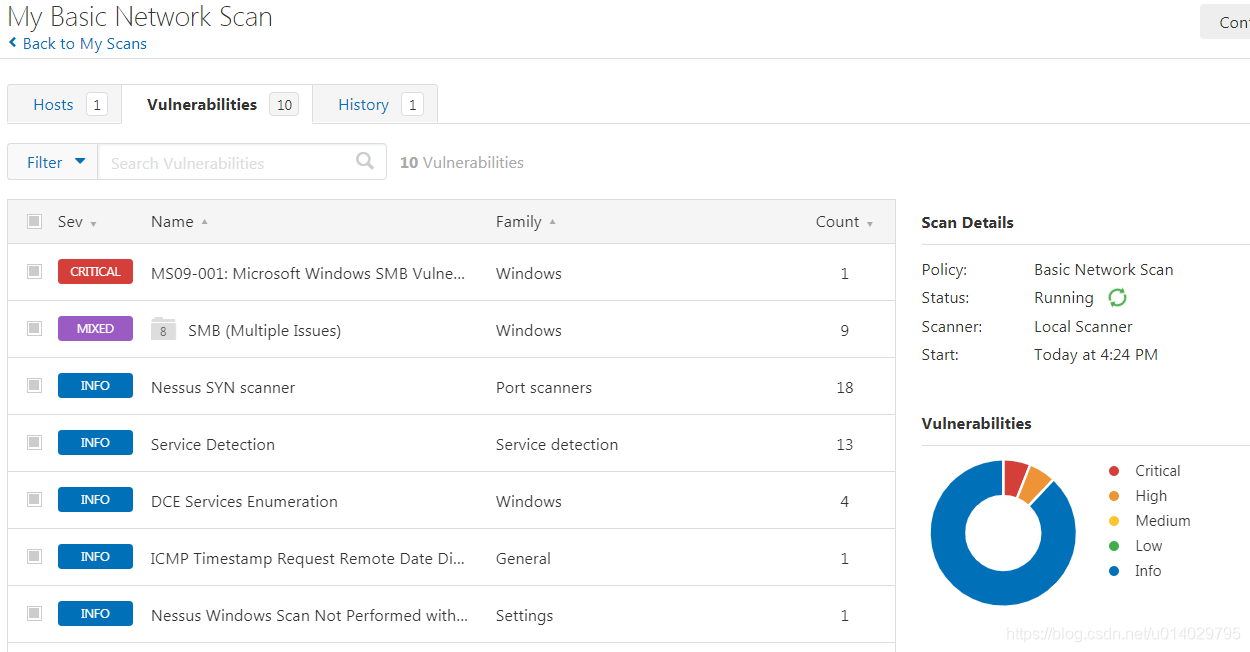This screenshot has width=1250, height=652.
Task: Click INFO badge for Nessus SYN scanner
Action: tap(95, 386)
